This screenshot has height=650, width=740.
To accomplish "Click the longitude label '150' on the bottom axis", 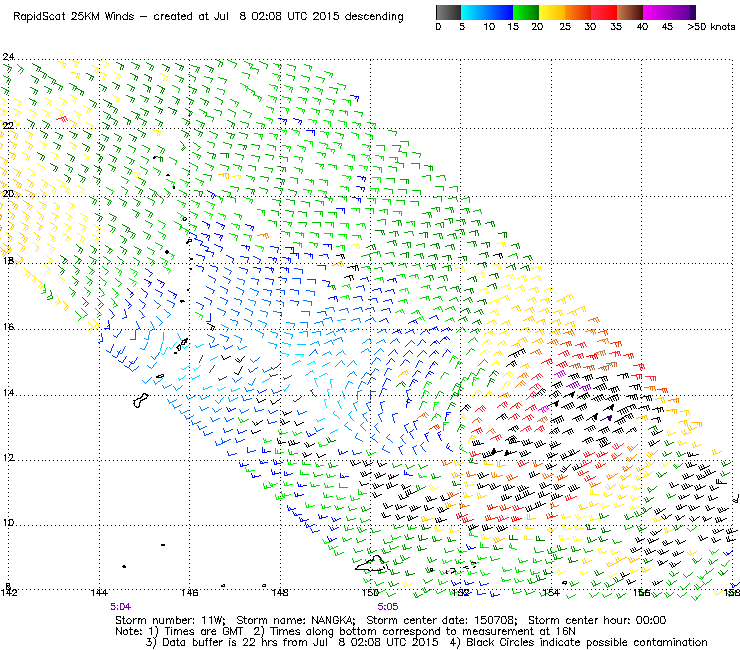I will coord(370,593).
